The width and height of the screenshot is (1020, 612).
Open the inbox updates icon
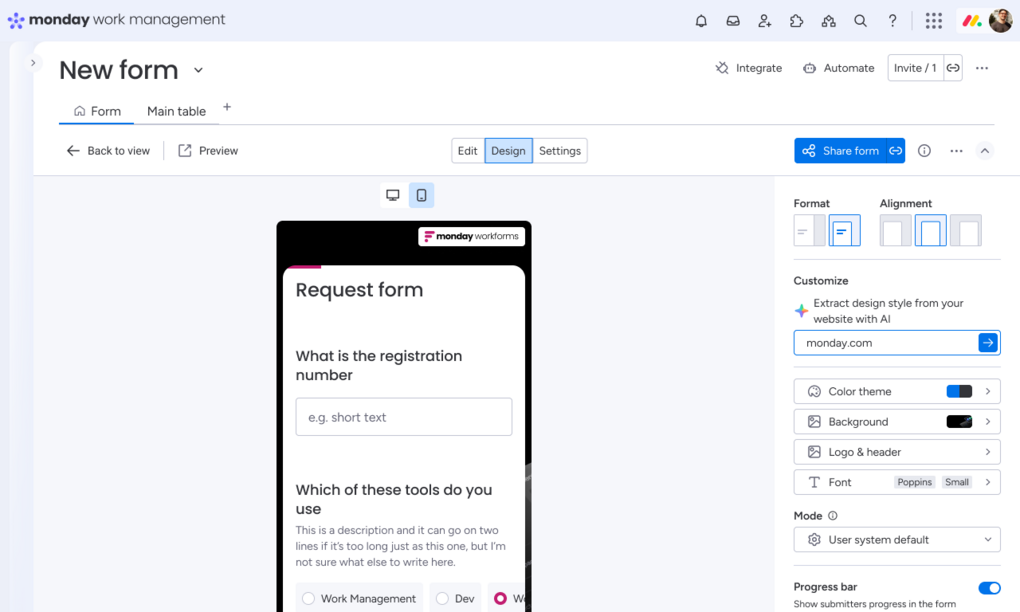click(733, 20)
